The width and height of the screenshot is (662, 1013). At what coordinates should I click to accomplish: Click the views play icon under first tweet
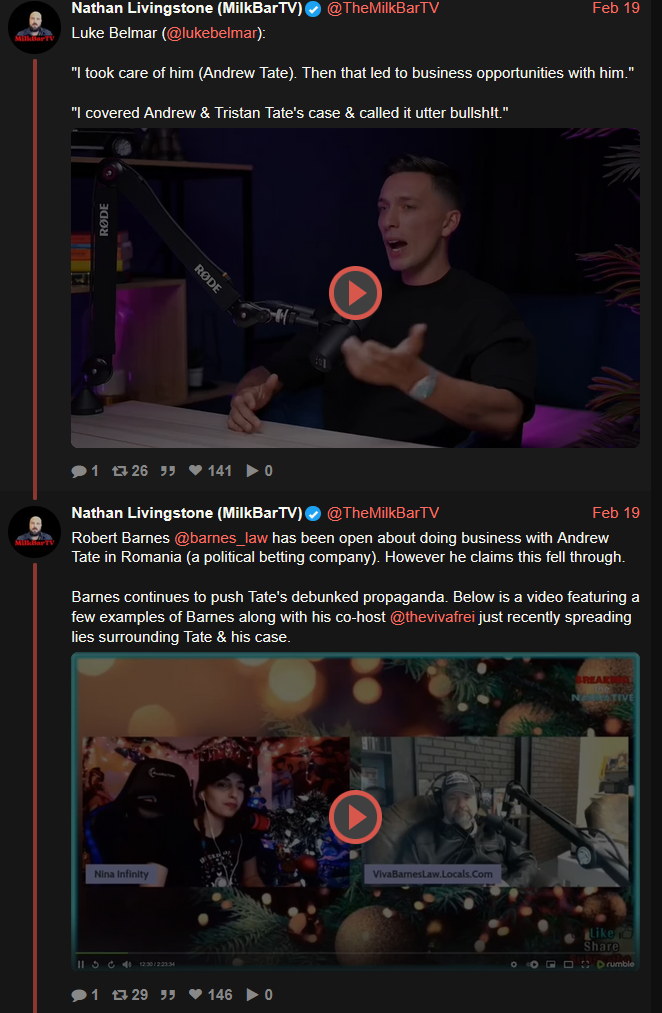click(253, 471)
